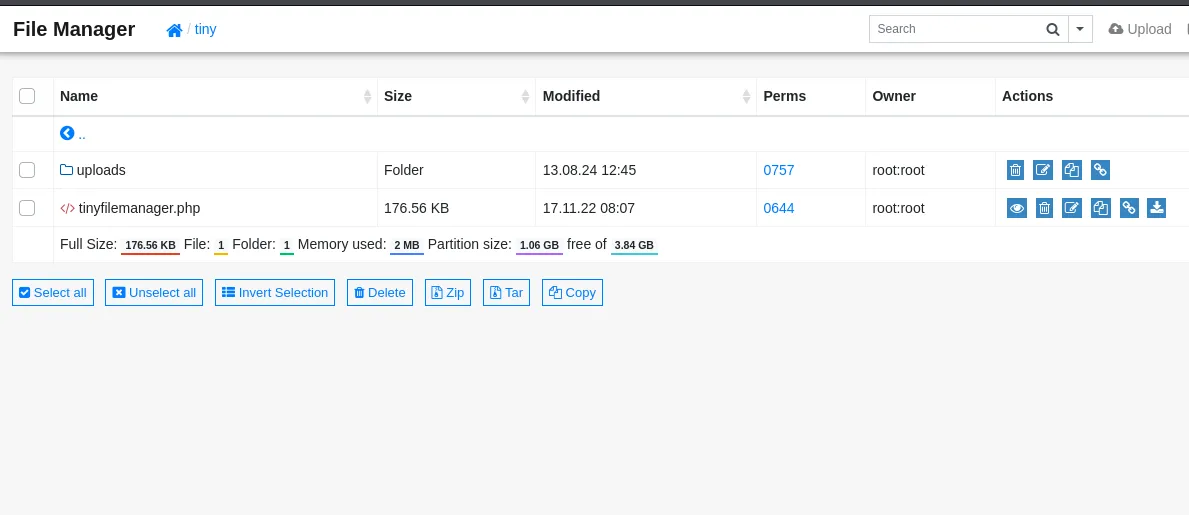Copy the uploads folder using copy icon
1189x515 pixels.
(x=1071, y=170)
